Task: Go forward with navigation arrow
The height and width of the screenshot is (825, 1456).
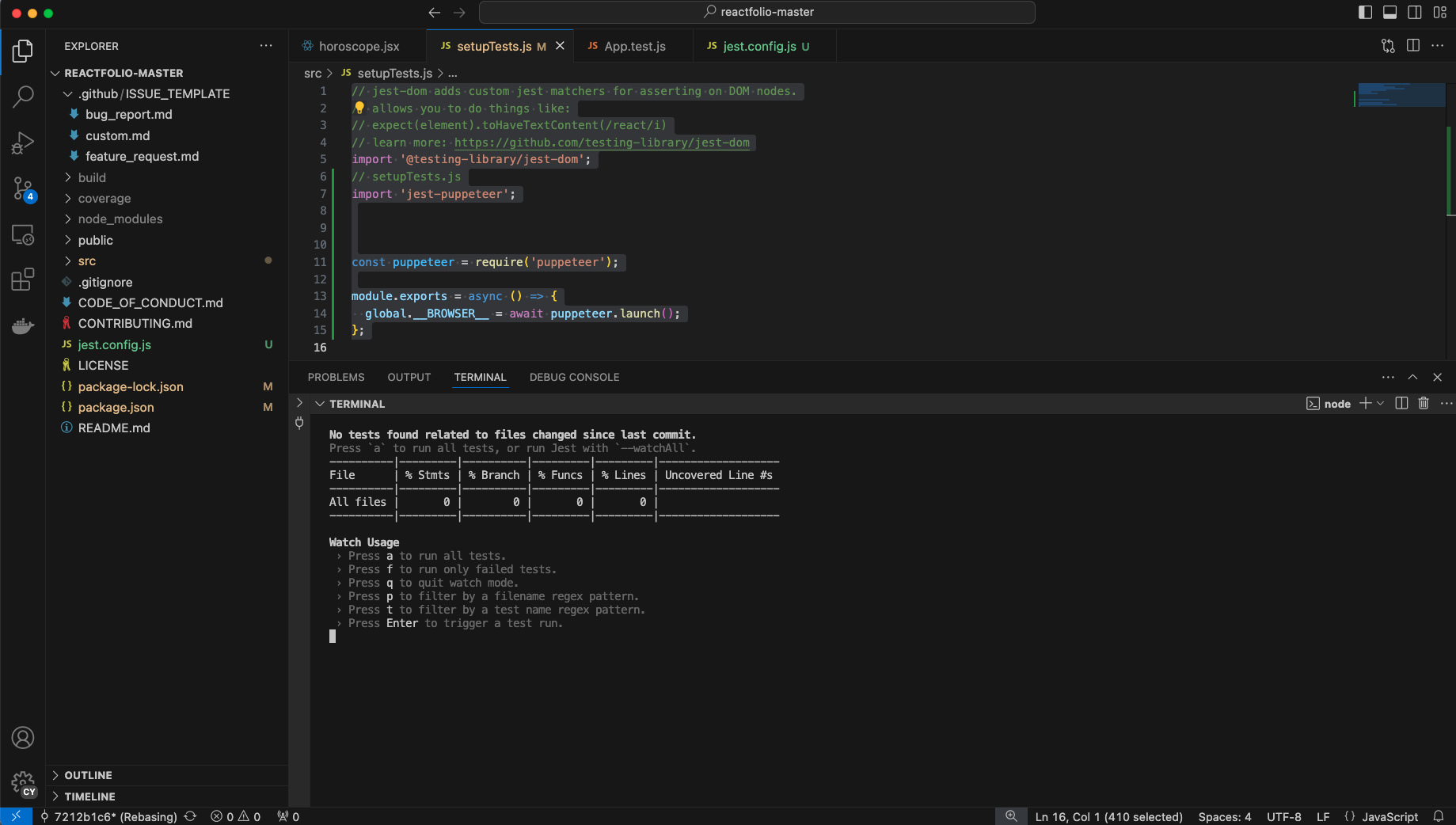Action: coord(459,12)
